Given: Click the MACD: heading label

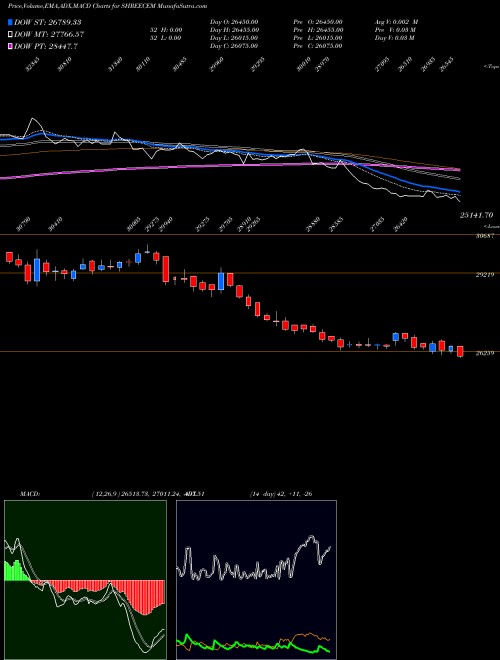Looking at the screenshot, I should coord(29,494).
